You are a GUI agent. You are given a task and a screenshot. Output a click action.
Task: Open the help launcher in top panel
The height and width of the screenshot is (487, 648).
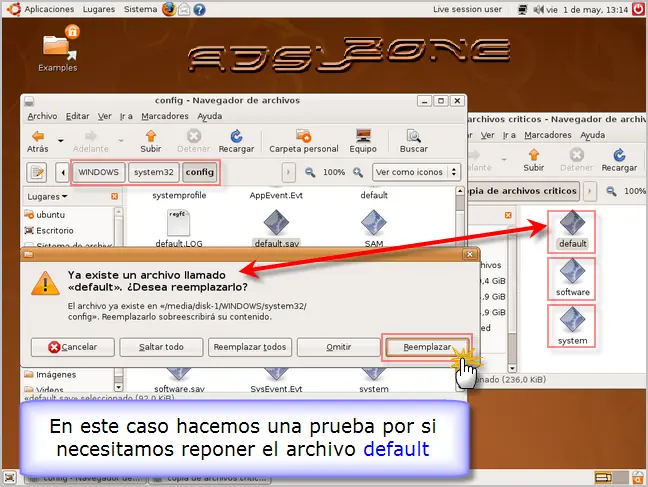[x=199, y=9]
